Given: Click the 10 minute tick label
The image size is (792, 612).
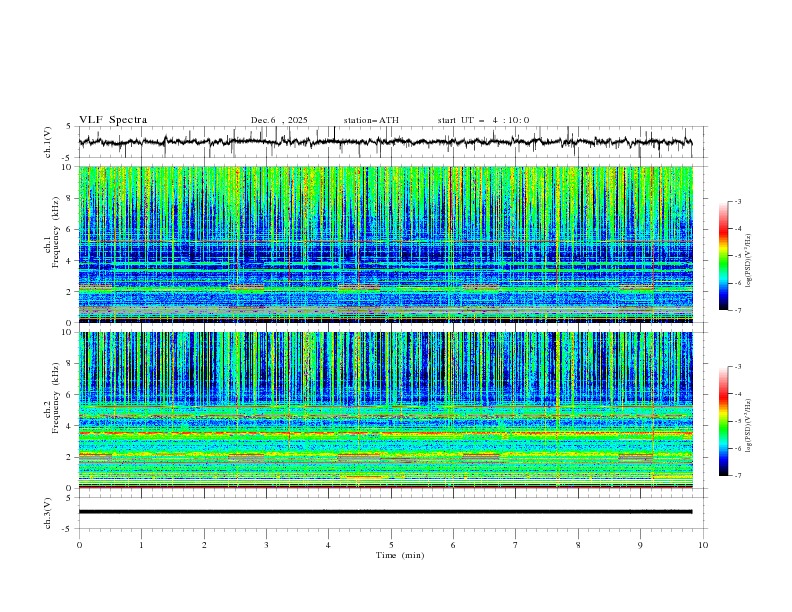Looking at the screenshot, I should click(703, 544).
